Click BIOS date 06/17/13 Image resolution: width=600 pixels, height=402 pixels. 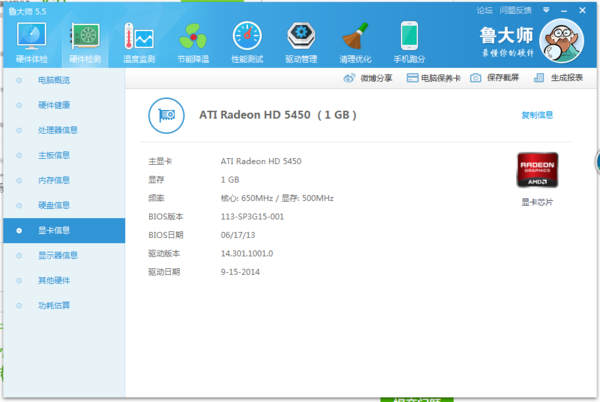pos(238,235)
